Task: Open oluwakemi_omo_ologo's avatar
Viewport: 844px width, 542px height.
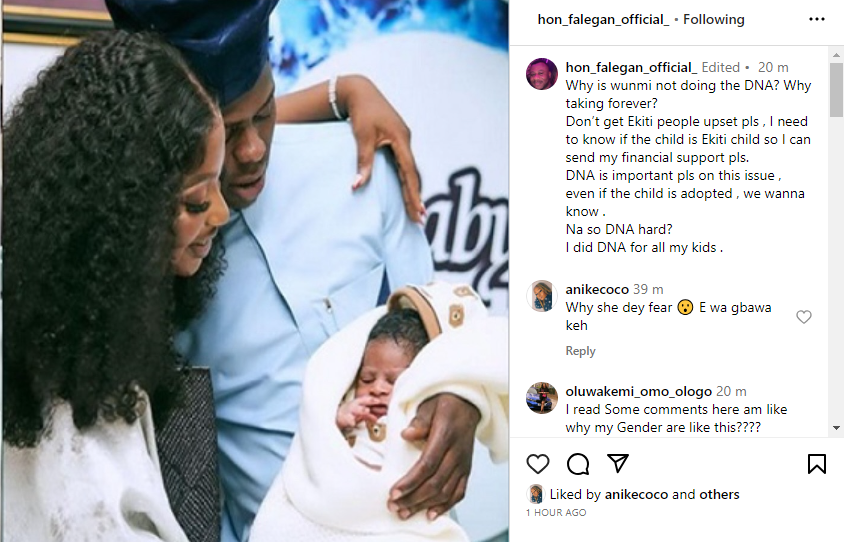Action: [x=541, y=398]
